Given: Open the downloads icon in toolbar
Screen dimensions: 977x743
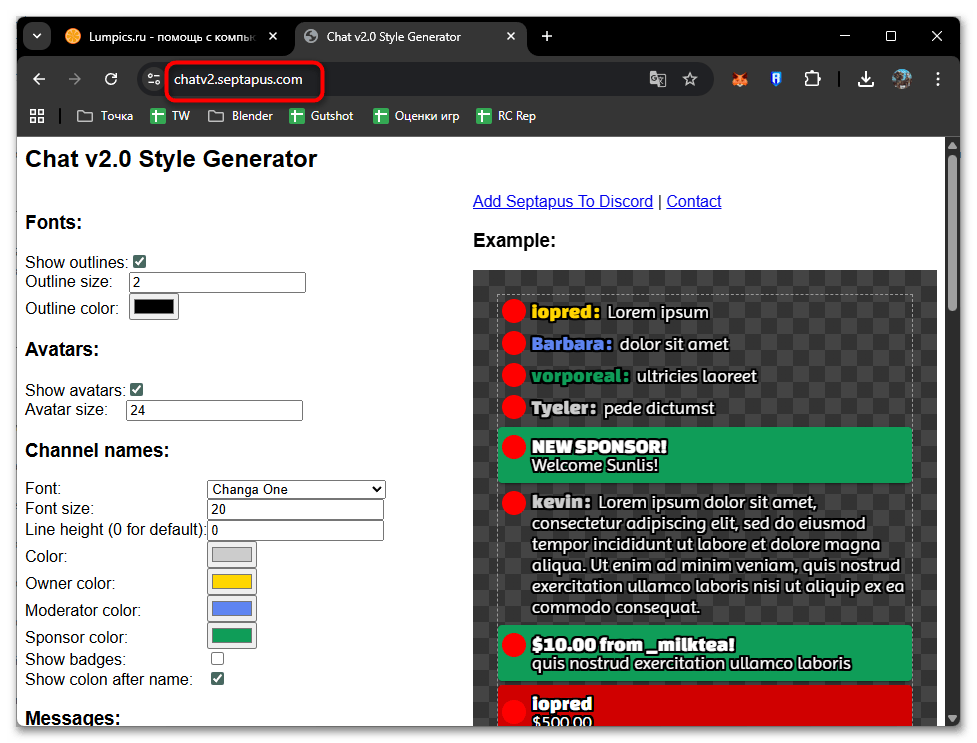Looking at the screenshot, I should [866, 79].
